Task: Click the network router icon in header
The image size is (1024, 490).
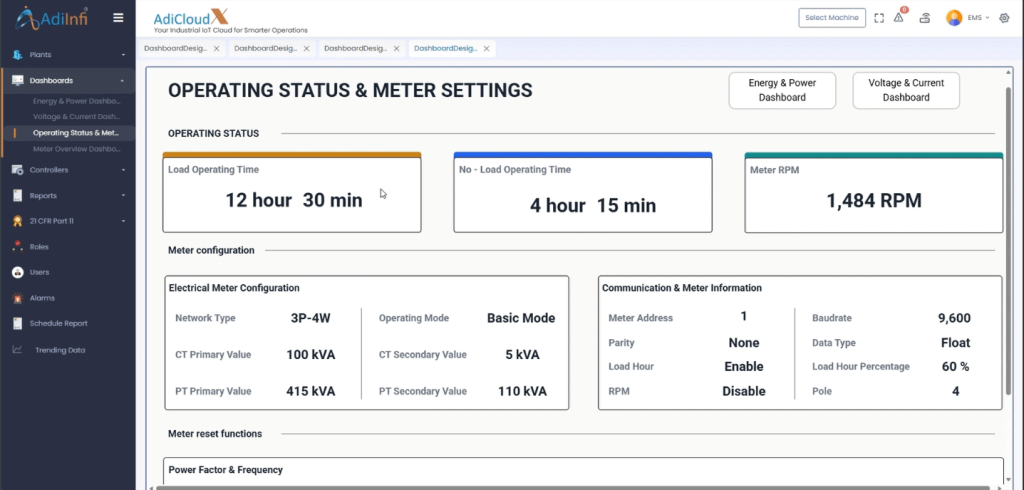Action: (925, 18)
